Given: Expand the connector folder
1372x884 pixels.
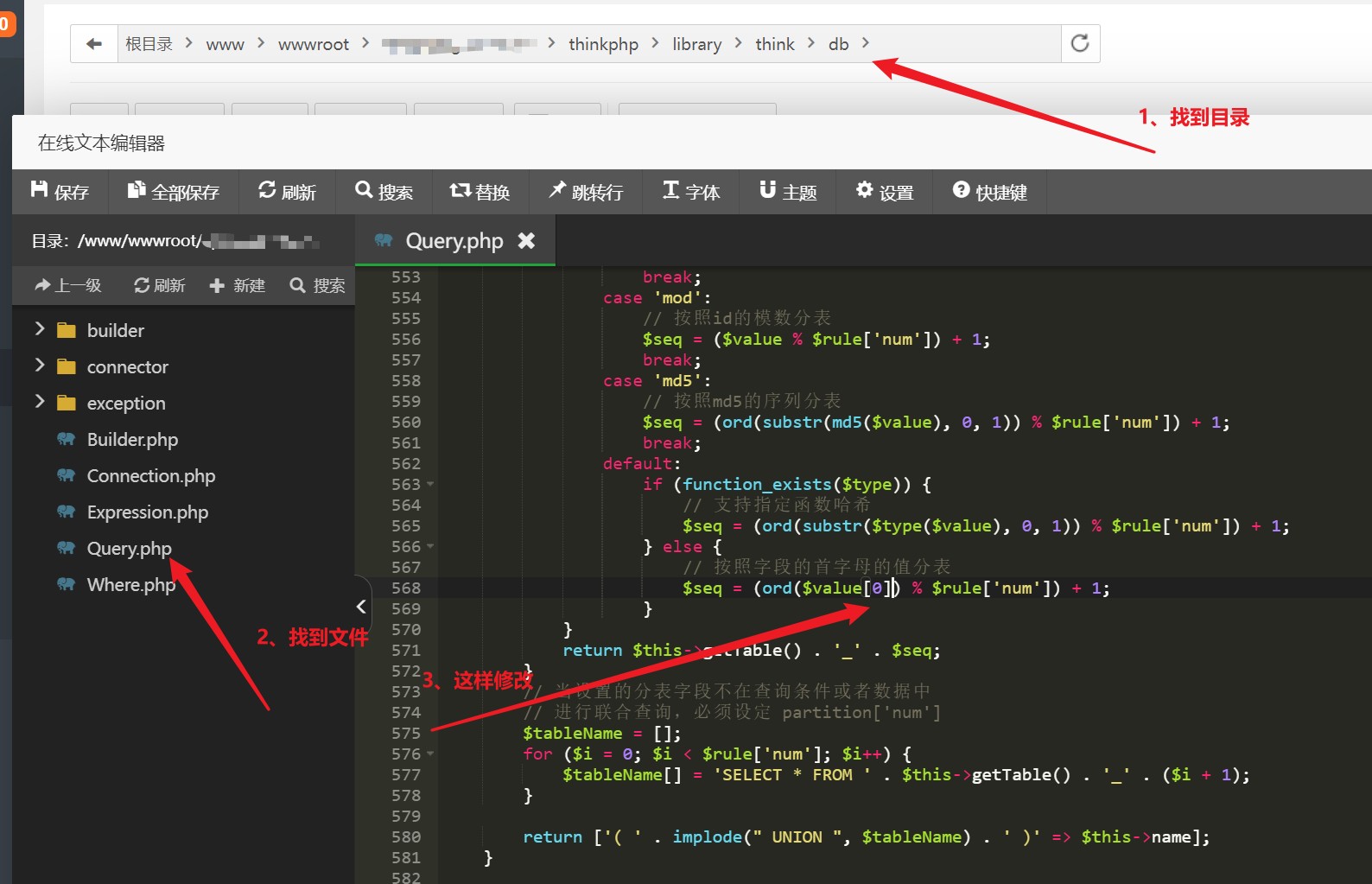Looking at the screenshot, I should click(40, 366).
